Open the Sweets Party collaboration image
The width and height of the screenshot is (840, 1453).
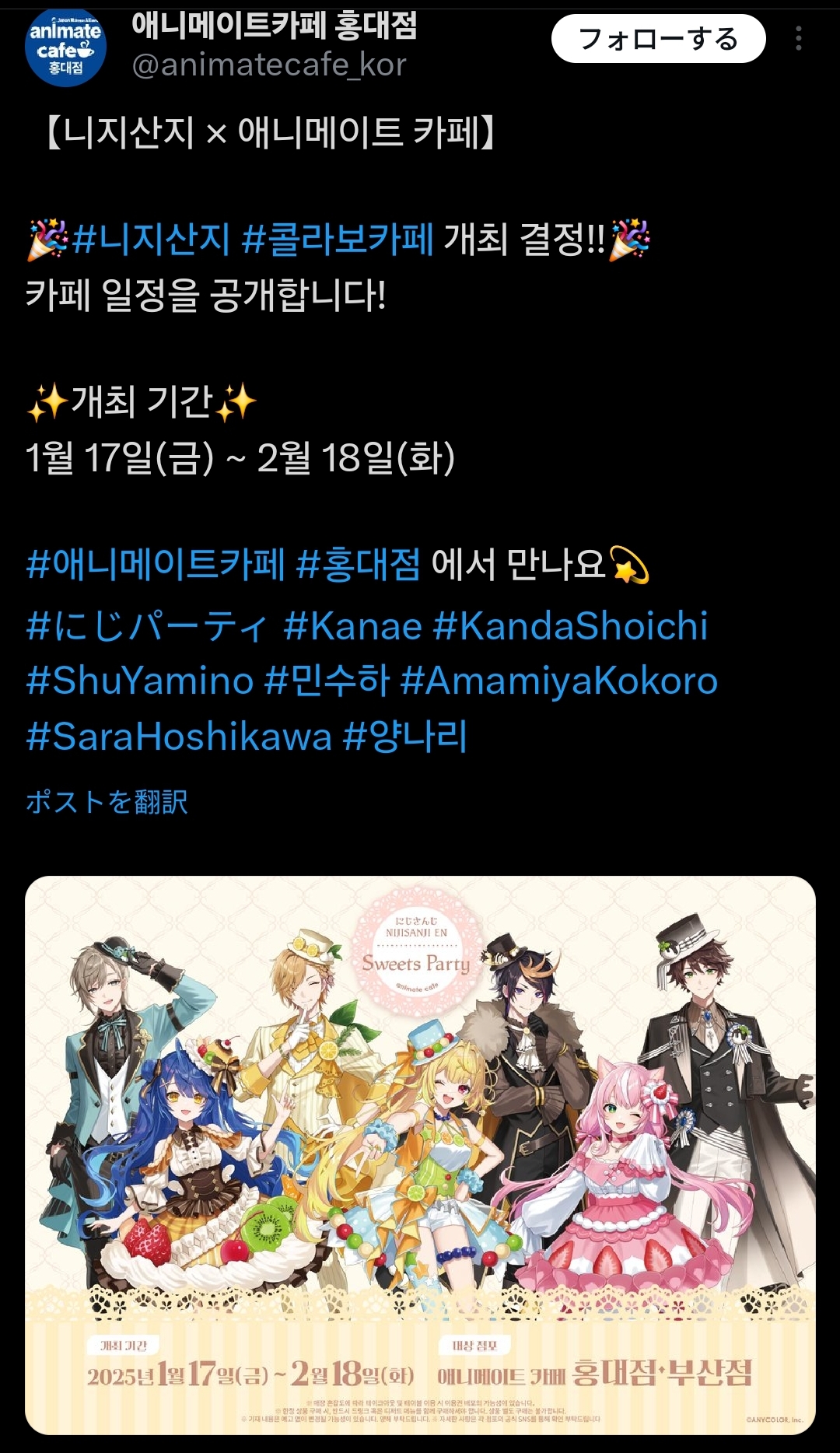[420, 1155]
